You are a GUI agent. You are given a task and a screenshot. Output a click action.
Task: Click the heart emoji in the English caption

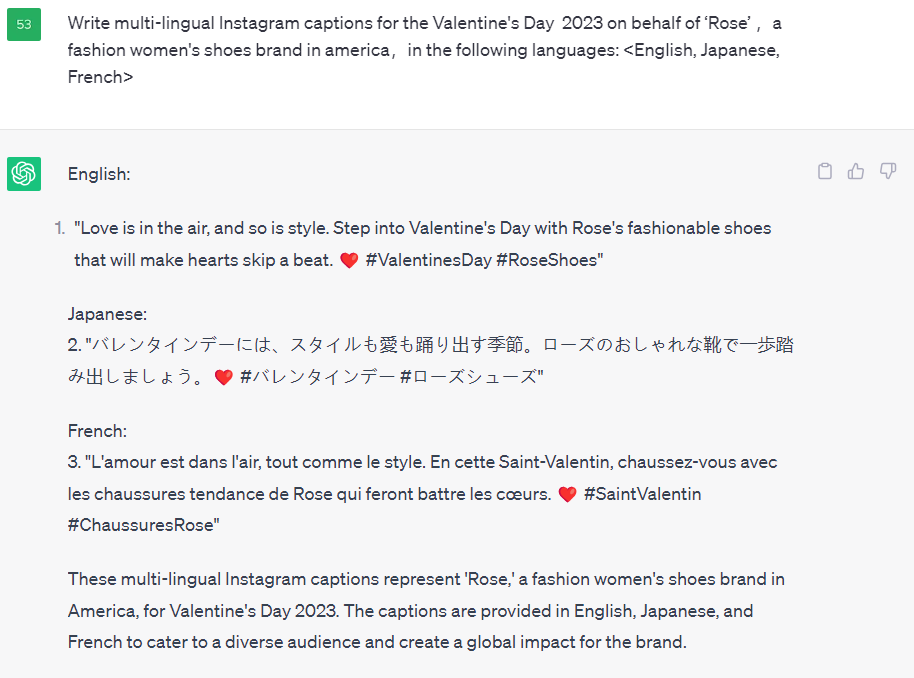point(349,260)
